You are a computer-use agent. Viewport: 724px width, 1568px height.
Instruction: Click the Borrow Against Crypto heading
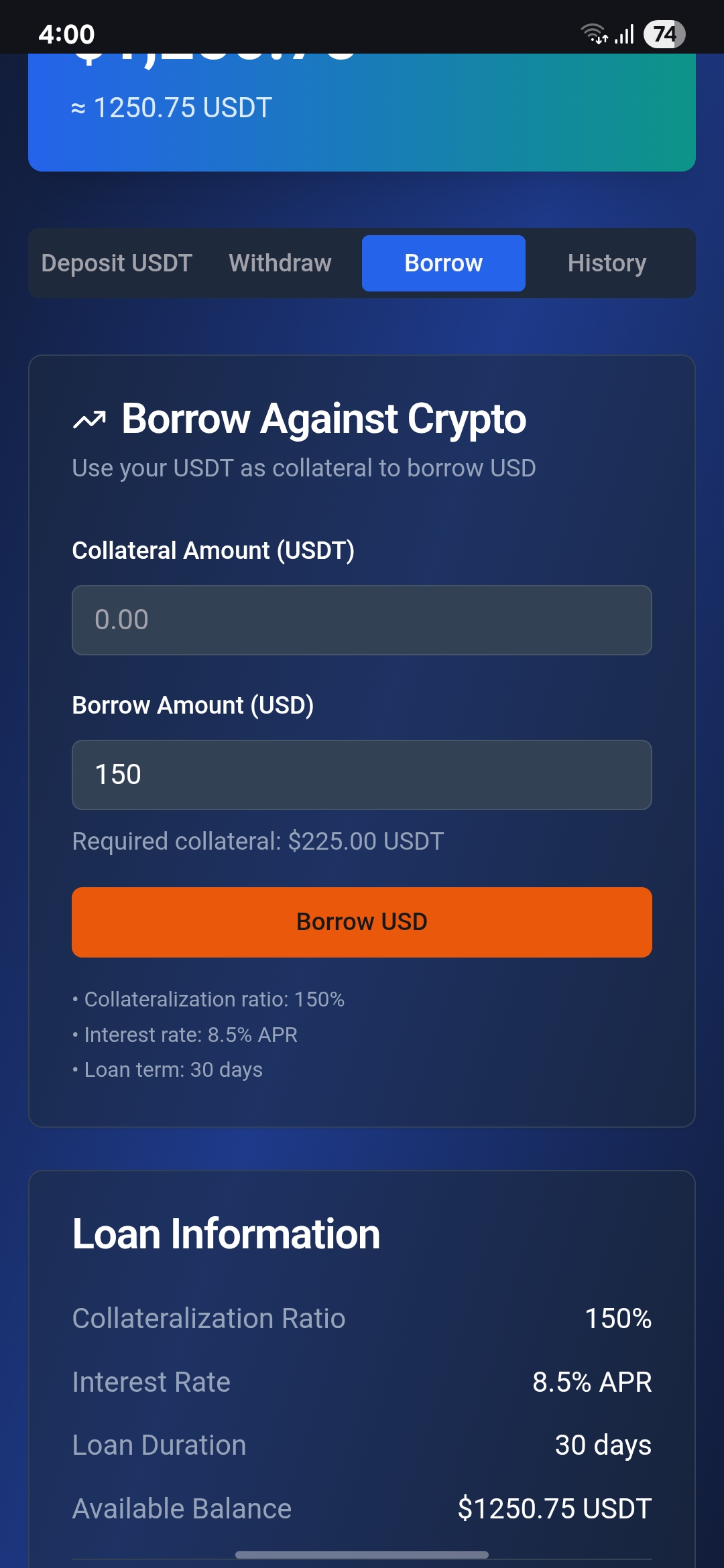324,419
